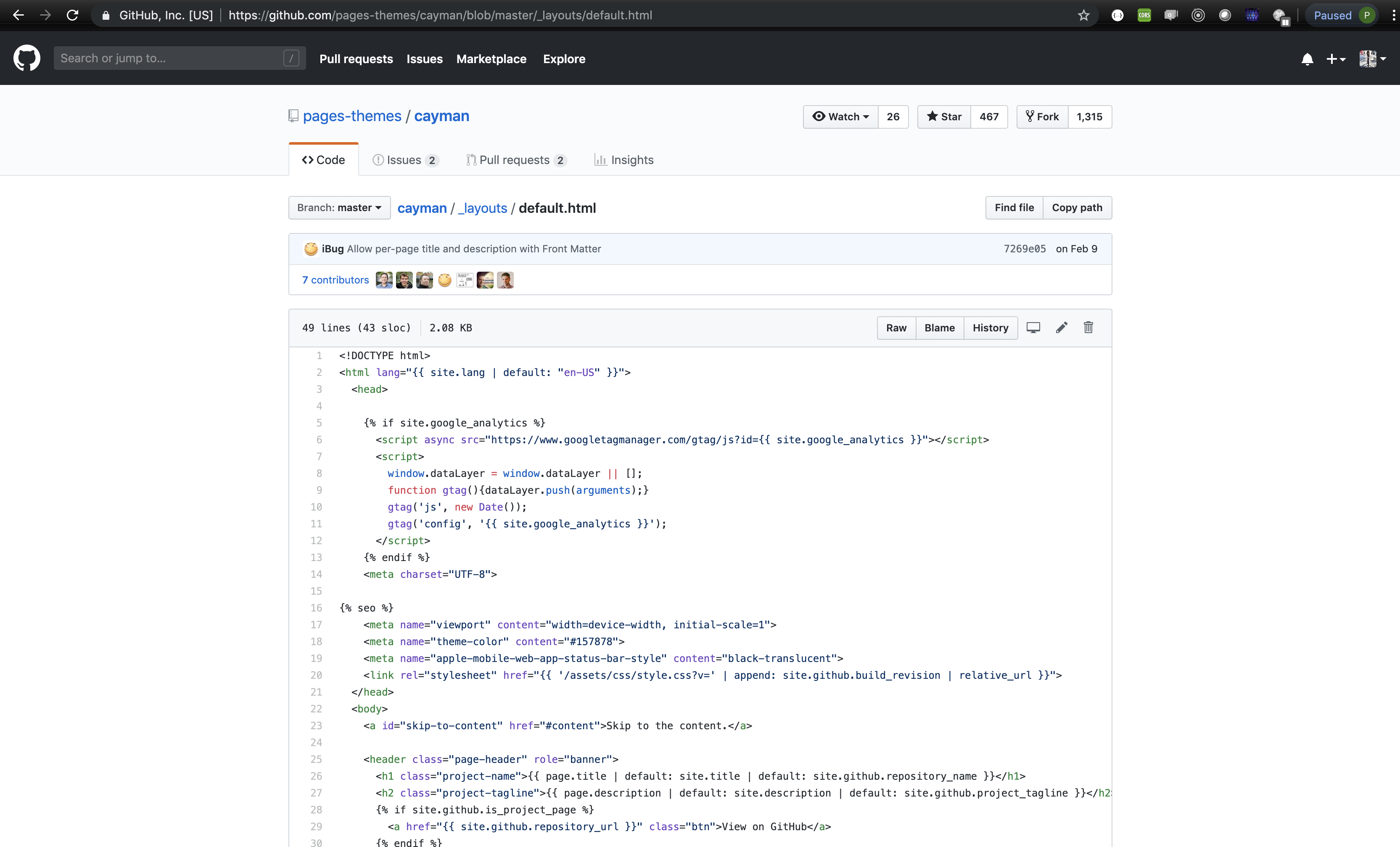Open Marketplace in header
The height and width of the screenshot is (847, 1400).
point(491,58)
